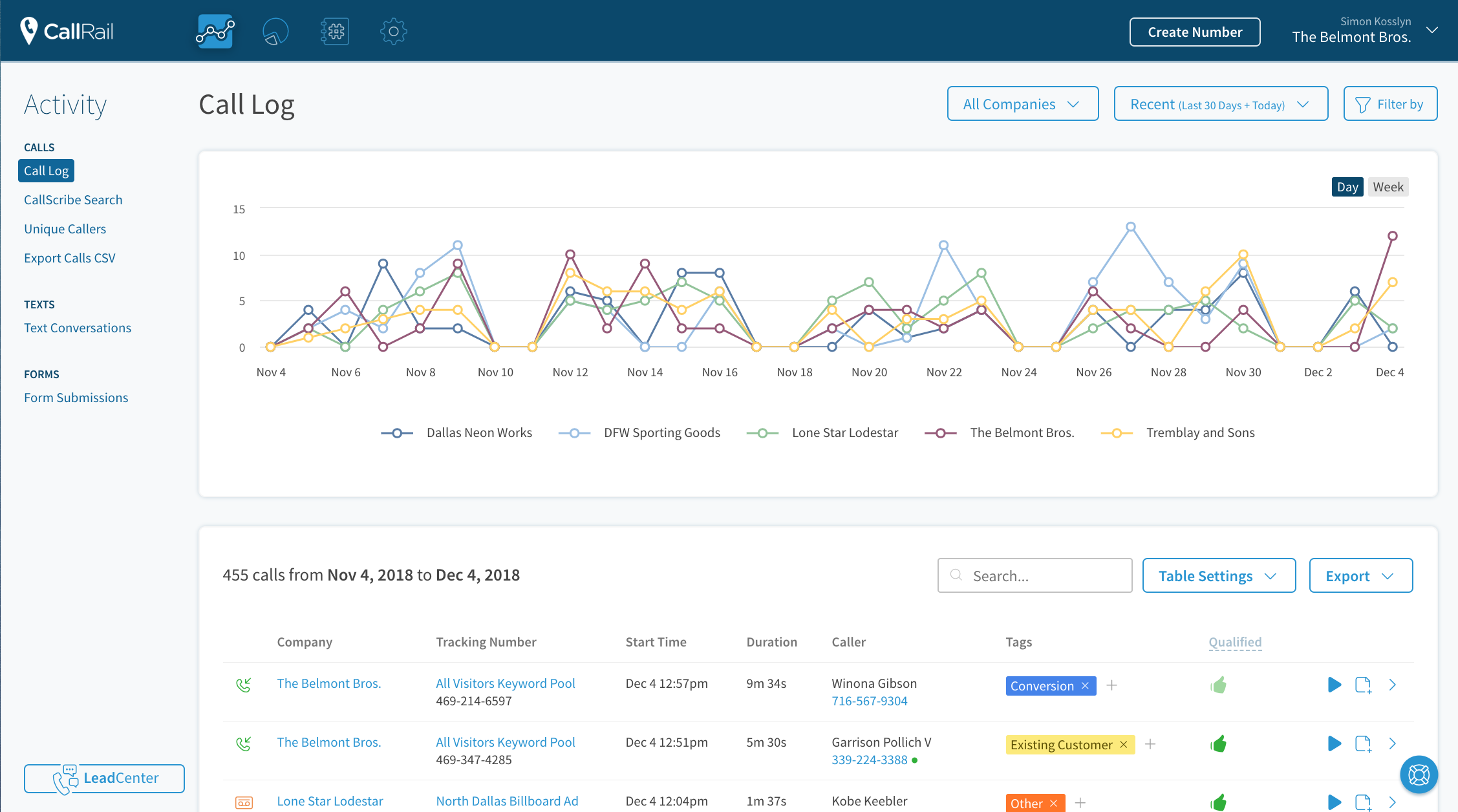The image size is (1458, 812).
Task: Open Form Submissions in sidebar
Action: coord(76,398)
